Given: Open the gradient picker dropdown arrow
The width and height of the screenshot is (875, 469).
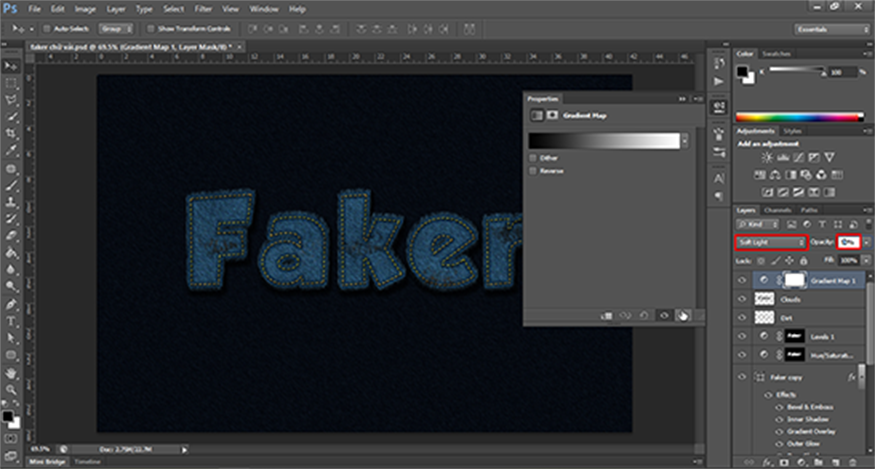Looking at the screenshot, I should pos(685,141).
